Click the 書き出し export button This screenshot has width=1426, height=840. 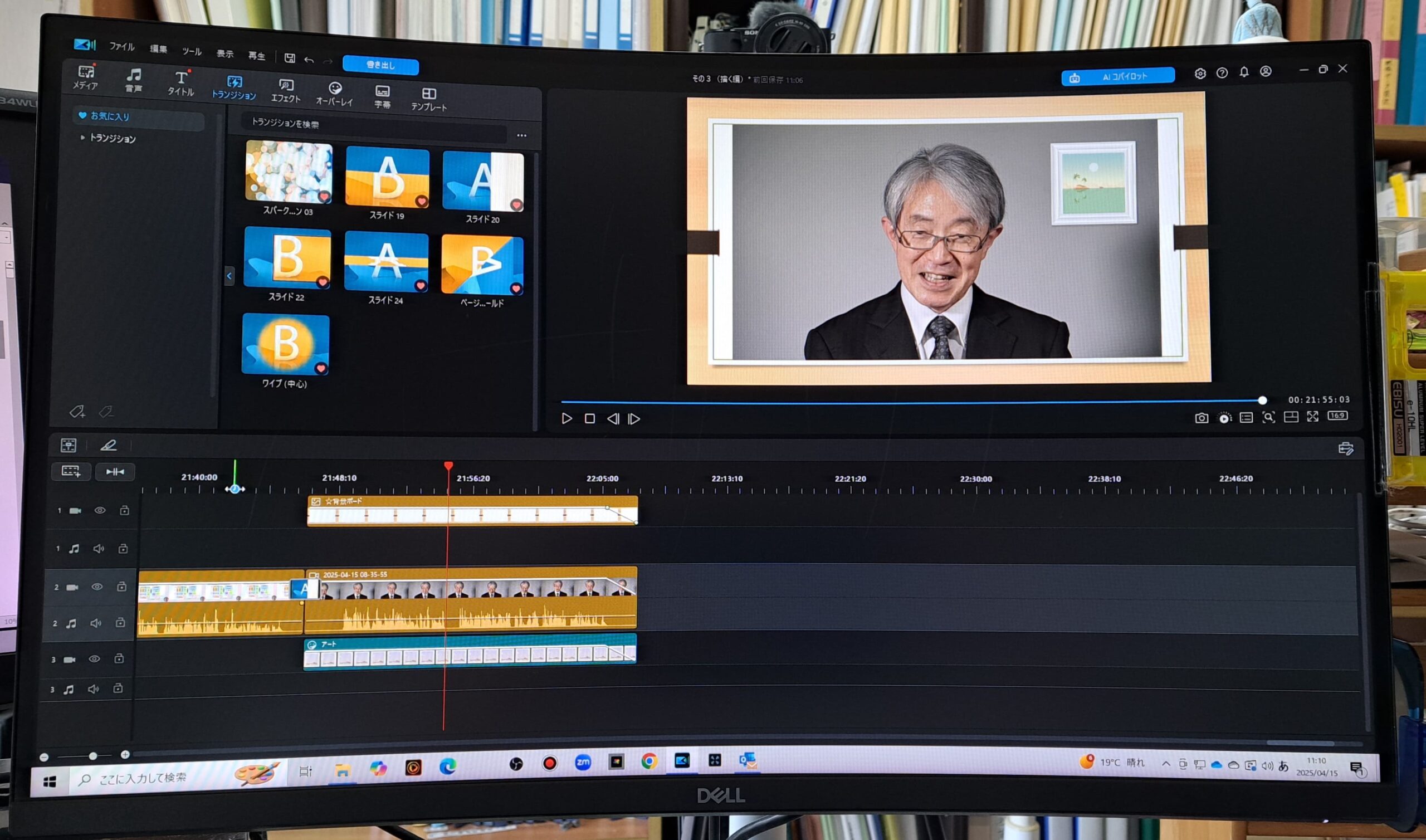(380, 65)
